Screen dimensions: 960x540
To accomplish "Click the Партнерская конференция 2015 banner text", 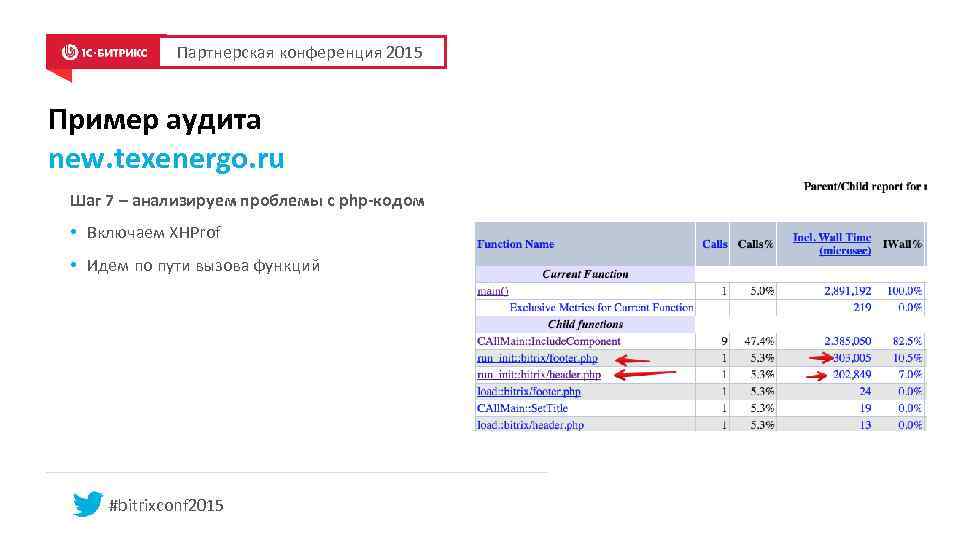I will coord(299,53).
